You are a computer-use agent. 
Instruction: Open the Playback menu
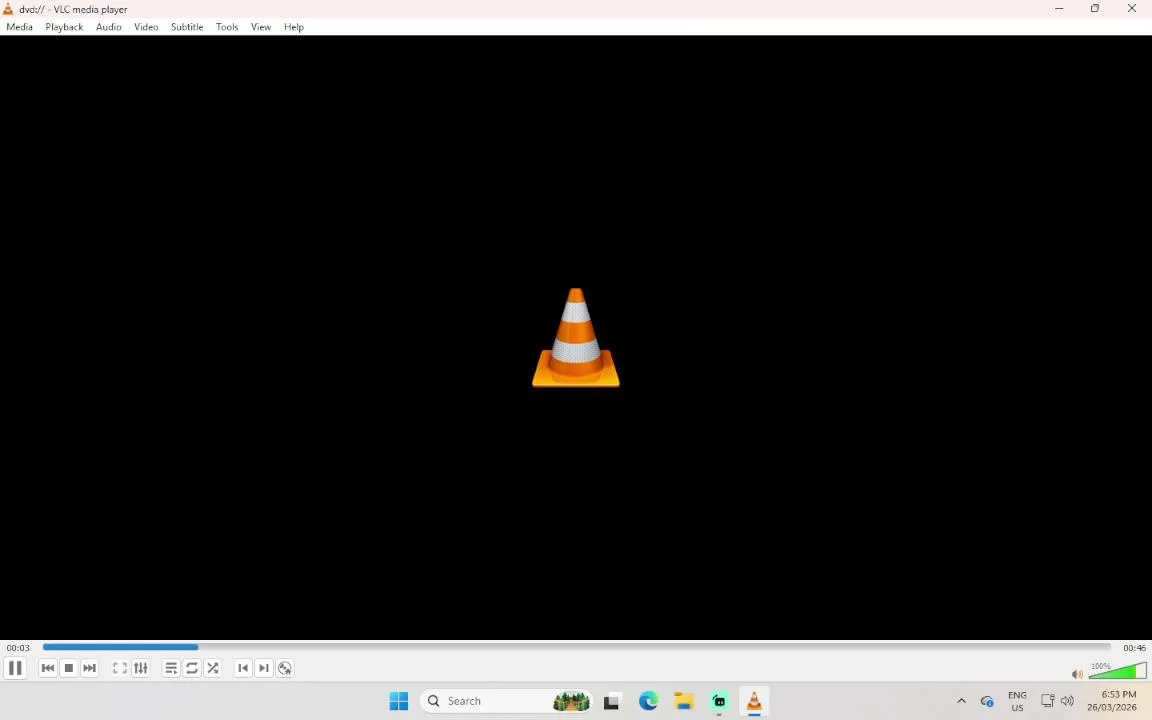pos(64,26)
